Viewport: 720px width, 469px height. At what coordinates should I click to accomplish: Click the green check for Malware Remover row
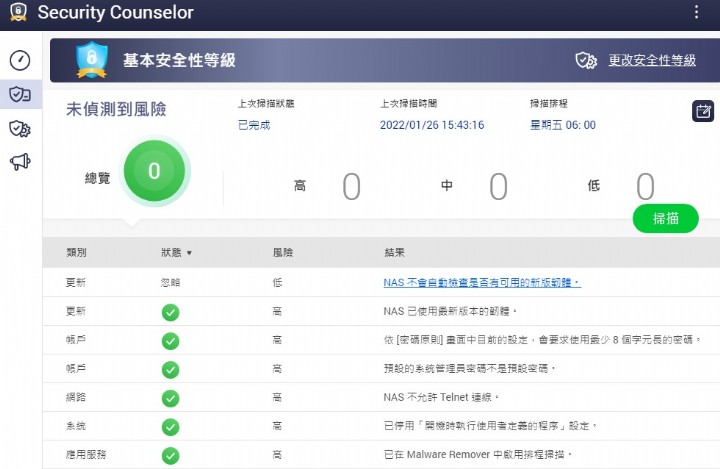tap(170, 454)
